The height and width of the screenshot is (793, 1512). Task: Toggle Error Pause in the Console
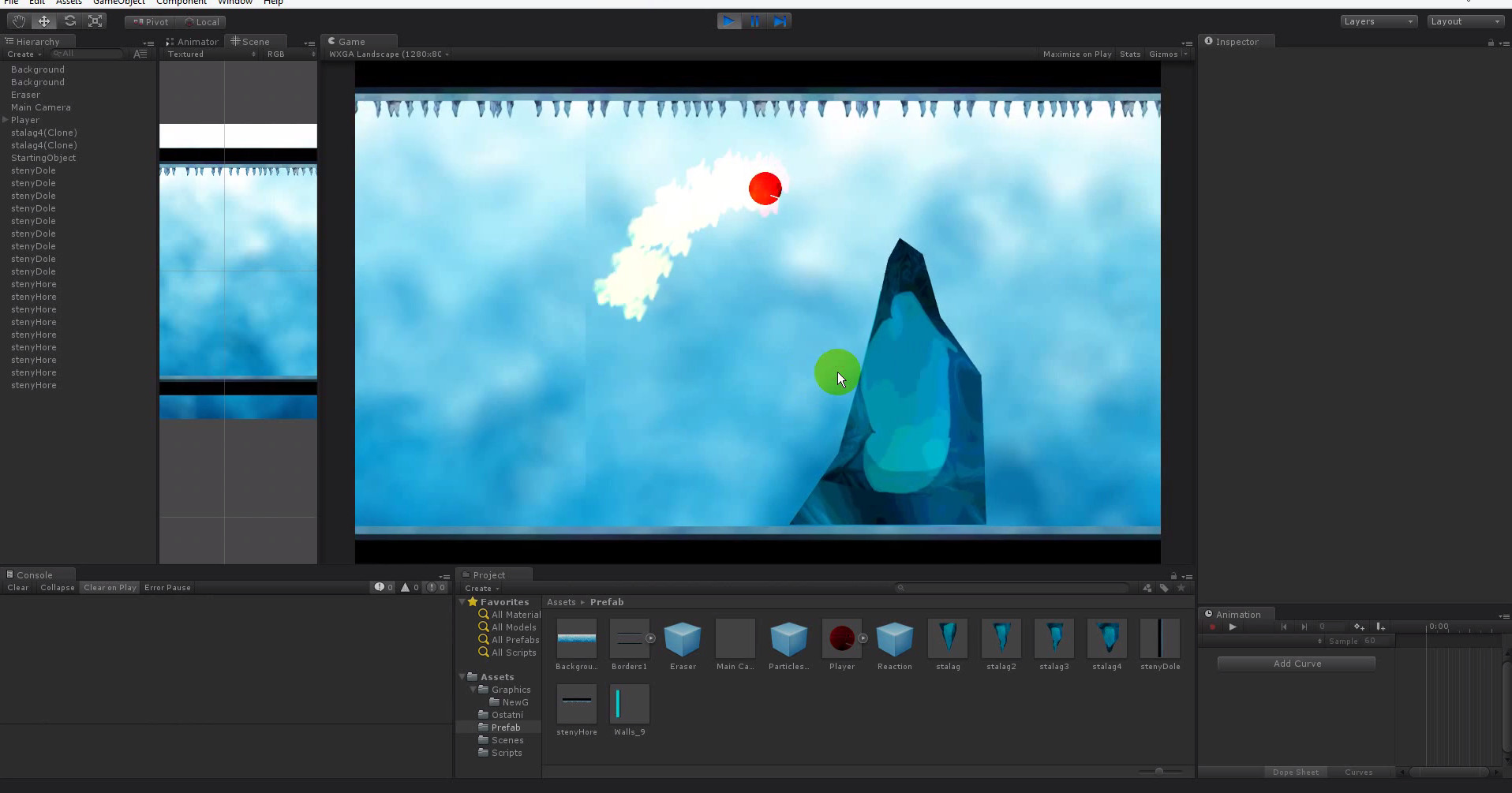pyautogui.click(x=167, y=587)
